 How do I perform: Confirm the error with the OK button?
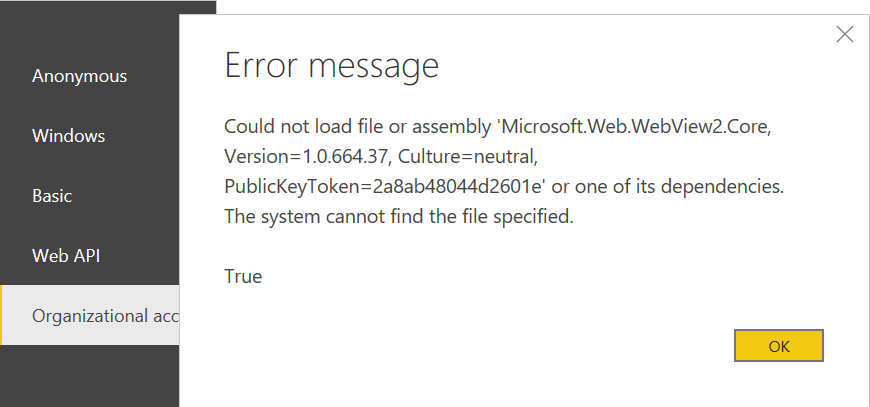778,346
